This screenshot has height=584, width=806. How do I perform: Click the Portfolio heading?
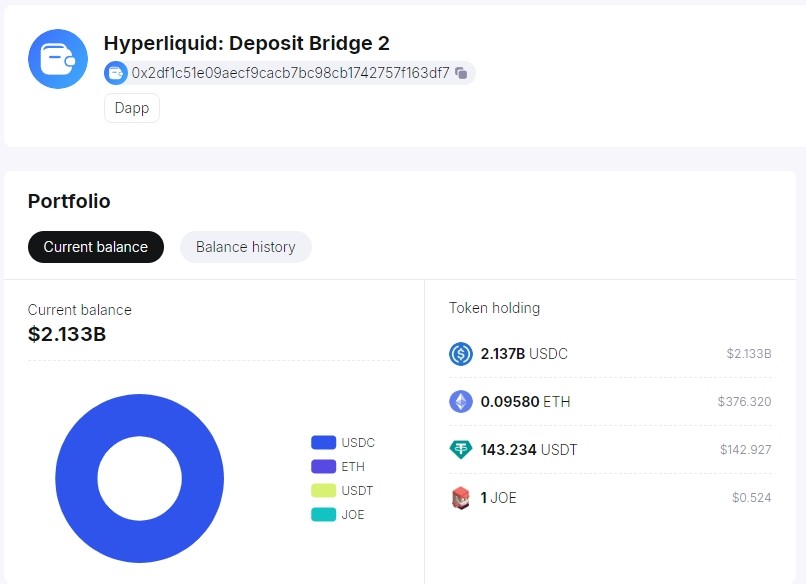coord(69,201)
